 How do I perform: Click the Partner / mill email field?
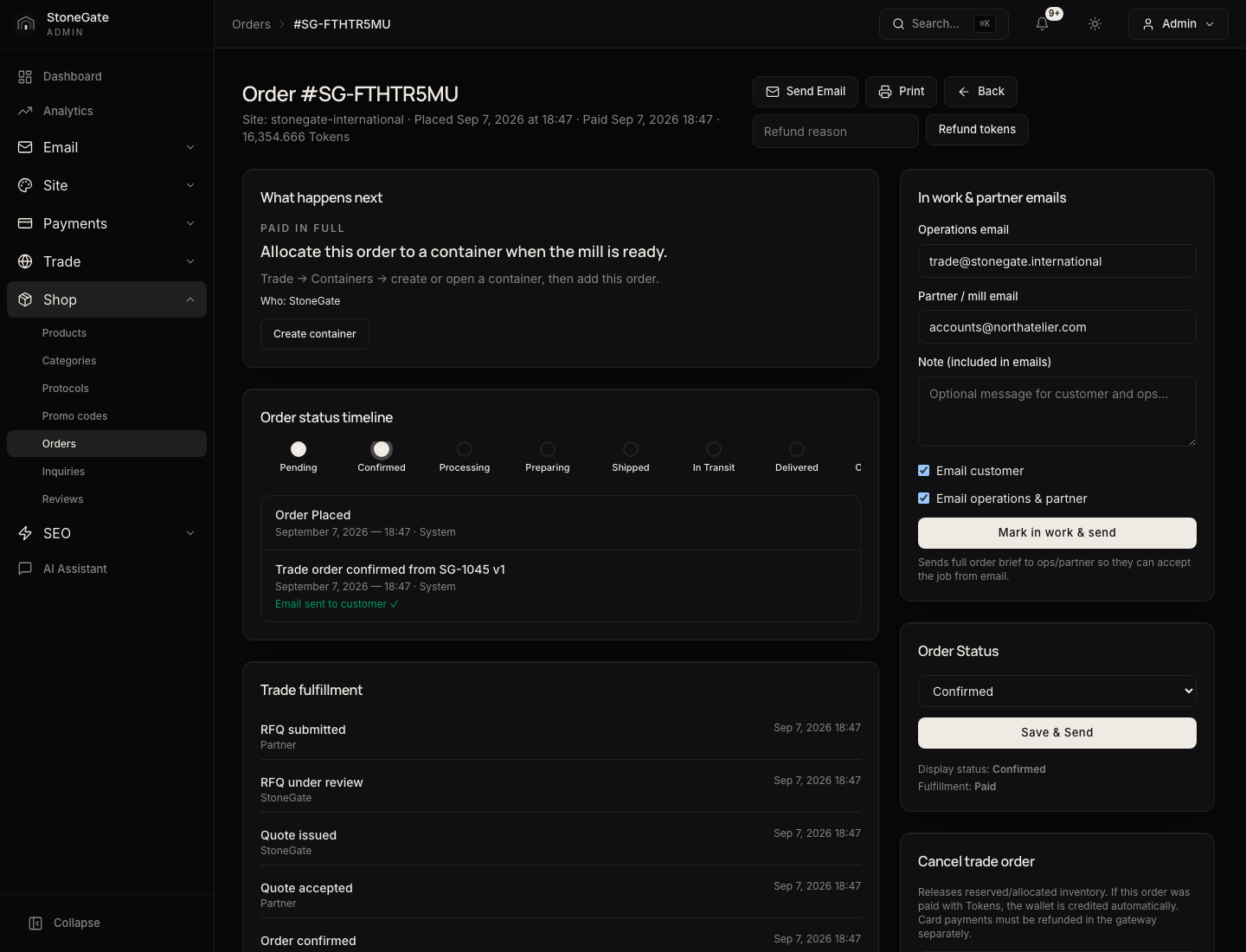(x=1057, y=327)
